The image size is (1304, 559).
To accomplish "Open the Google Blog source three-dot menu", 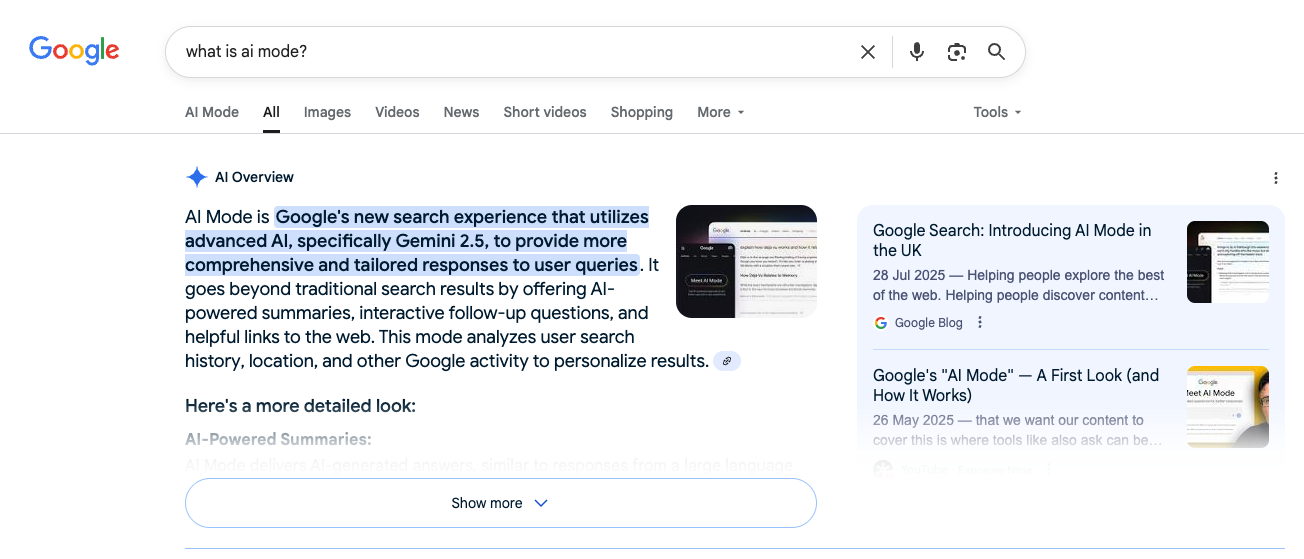I will click(980, 322).
